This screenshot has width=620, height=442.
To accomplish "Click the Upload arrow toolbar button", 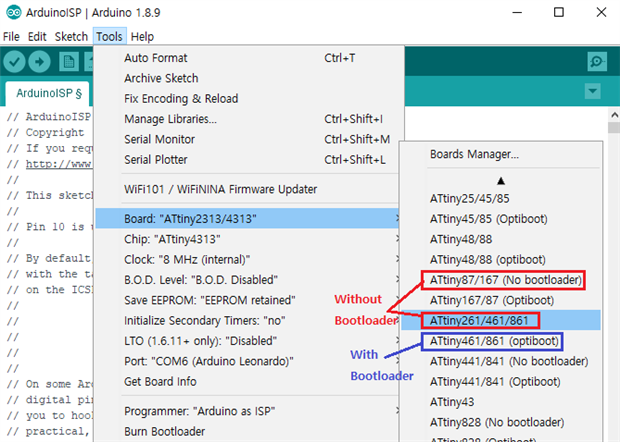I will pyautogui.click(x=39, y=62).
